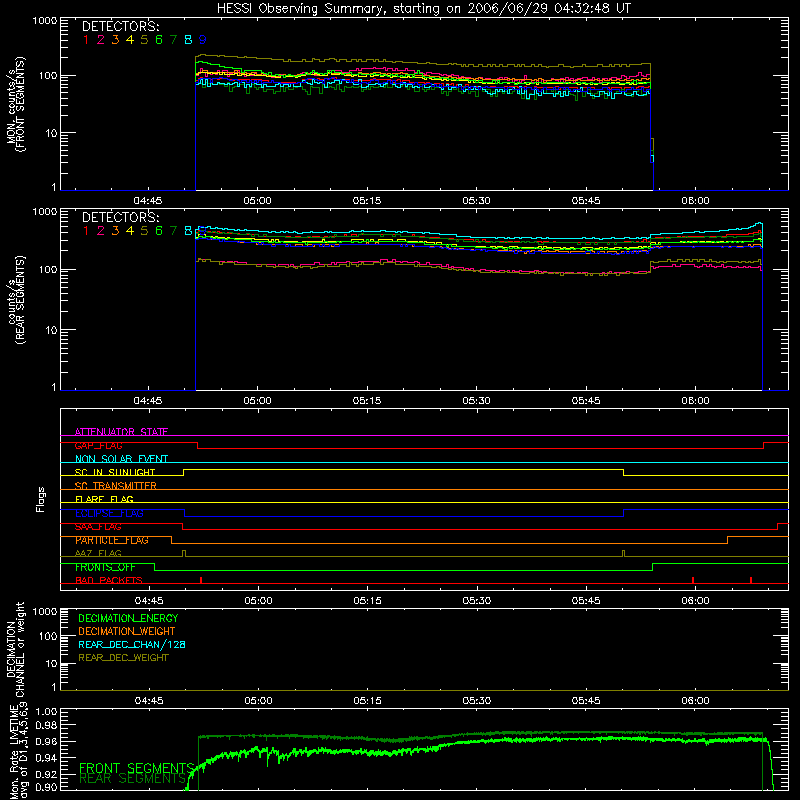Select green detector 6 in the front segments legend
Image resolution: width=800 pixels, height=800 pixels.
pyautogui.click(x=159, y=40)
